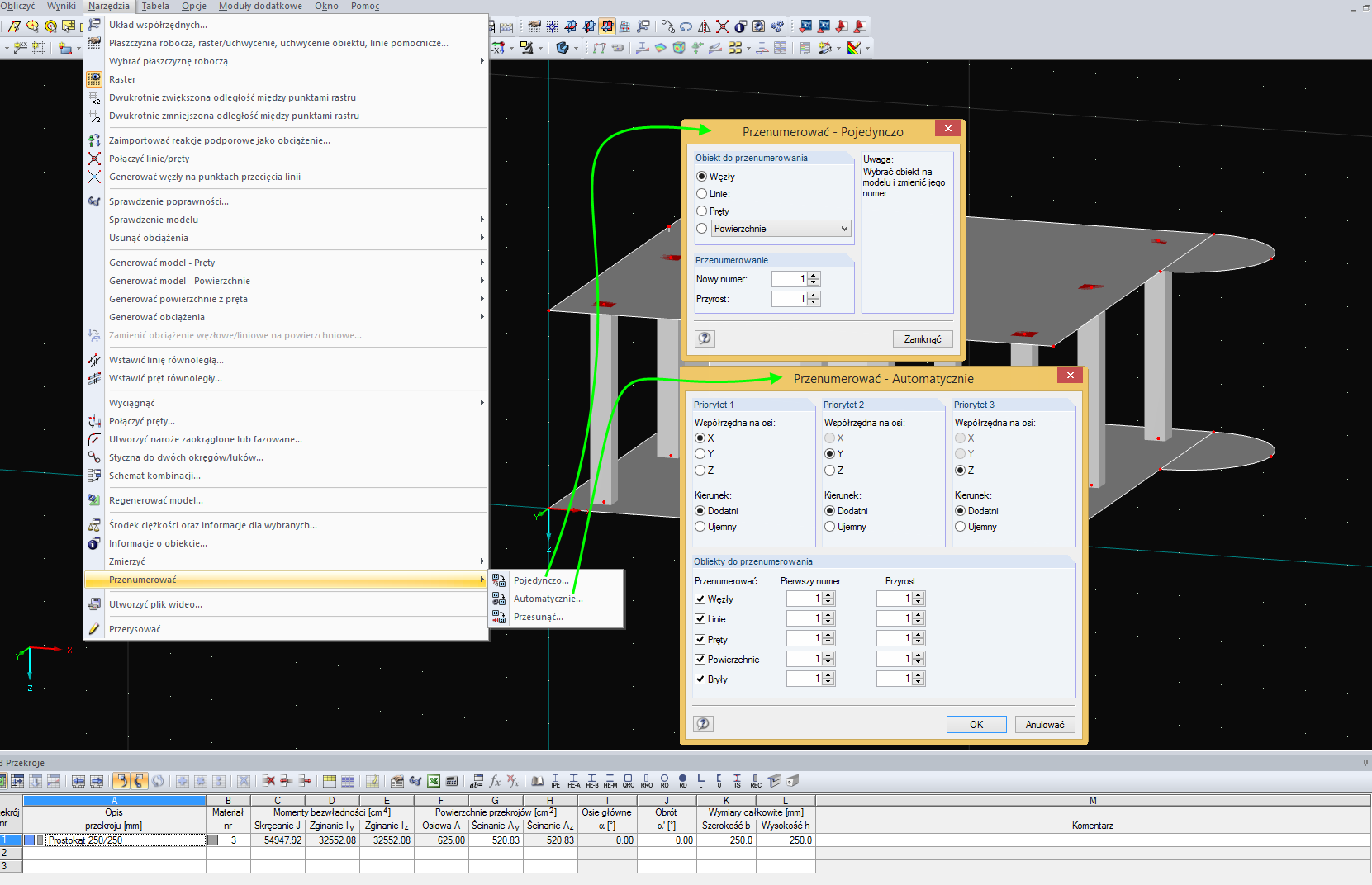Select Ujemny direction under Priorytet 1
The height and width of the screenshot is (885, 1372).
coord(700,527)
